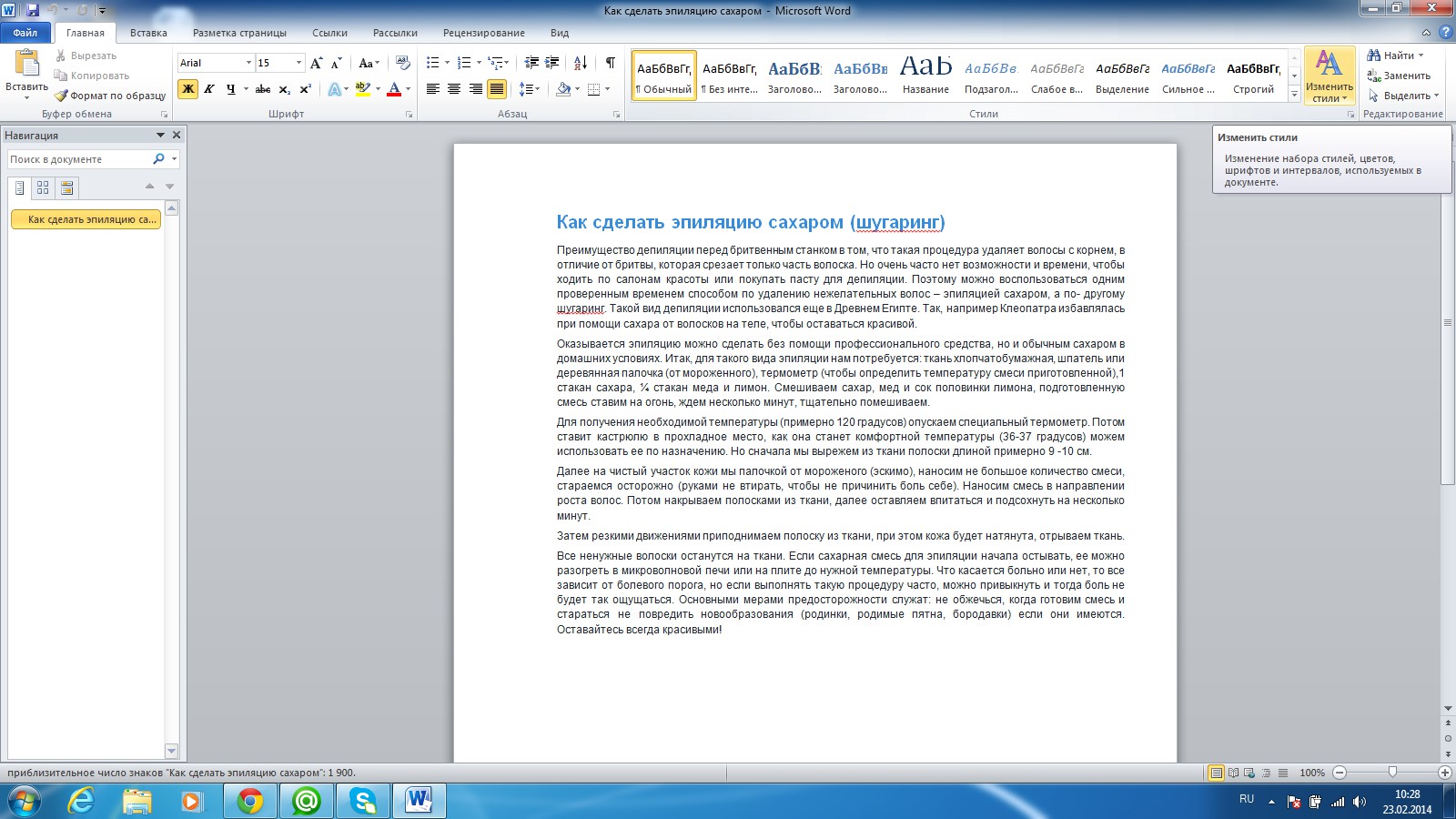Open the File (Файл) tab
Image resolution: width=1456 pixels, height=819 pixels.
tap(25, 33)
